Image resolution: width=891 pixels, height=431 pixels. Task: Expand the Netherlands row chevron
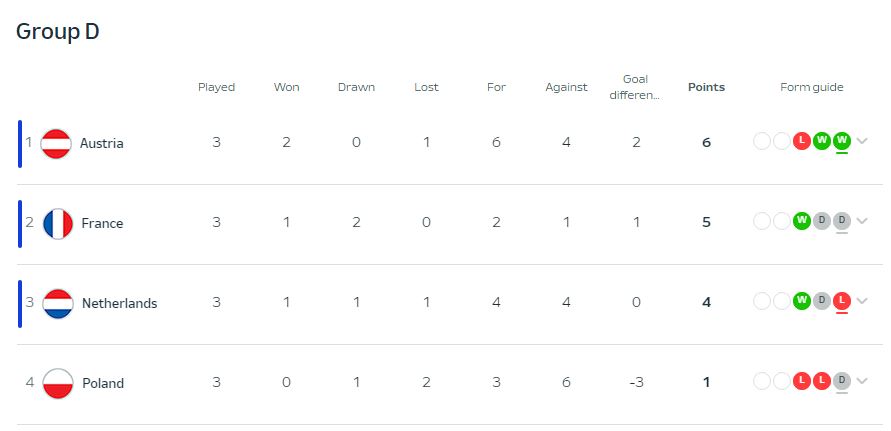pos(862,300)
